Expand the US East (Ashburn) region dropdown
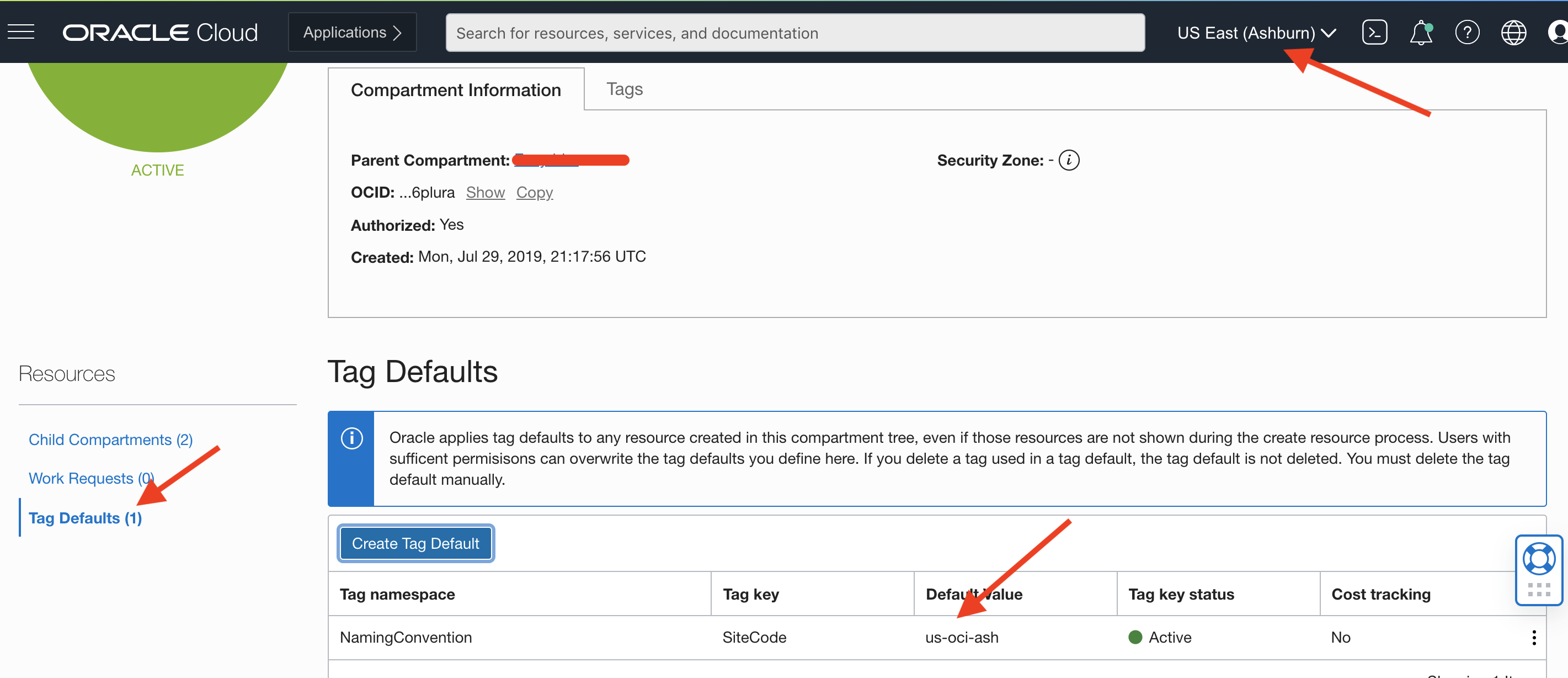The width and height of the screenshot is (1568, 678). pos(1256,33)
